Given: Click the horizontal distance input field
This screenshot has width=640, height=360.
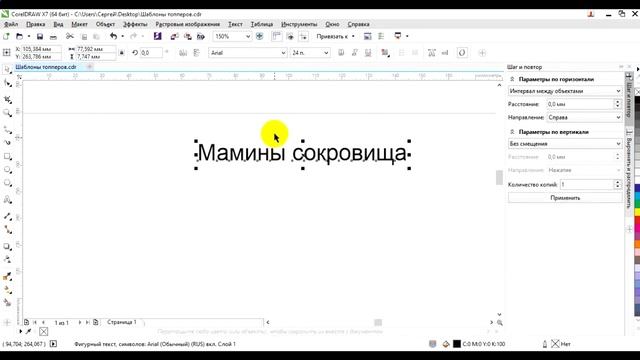Looking at the screenshot, I should click(580, 104).
